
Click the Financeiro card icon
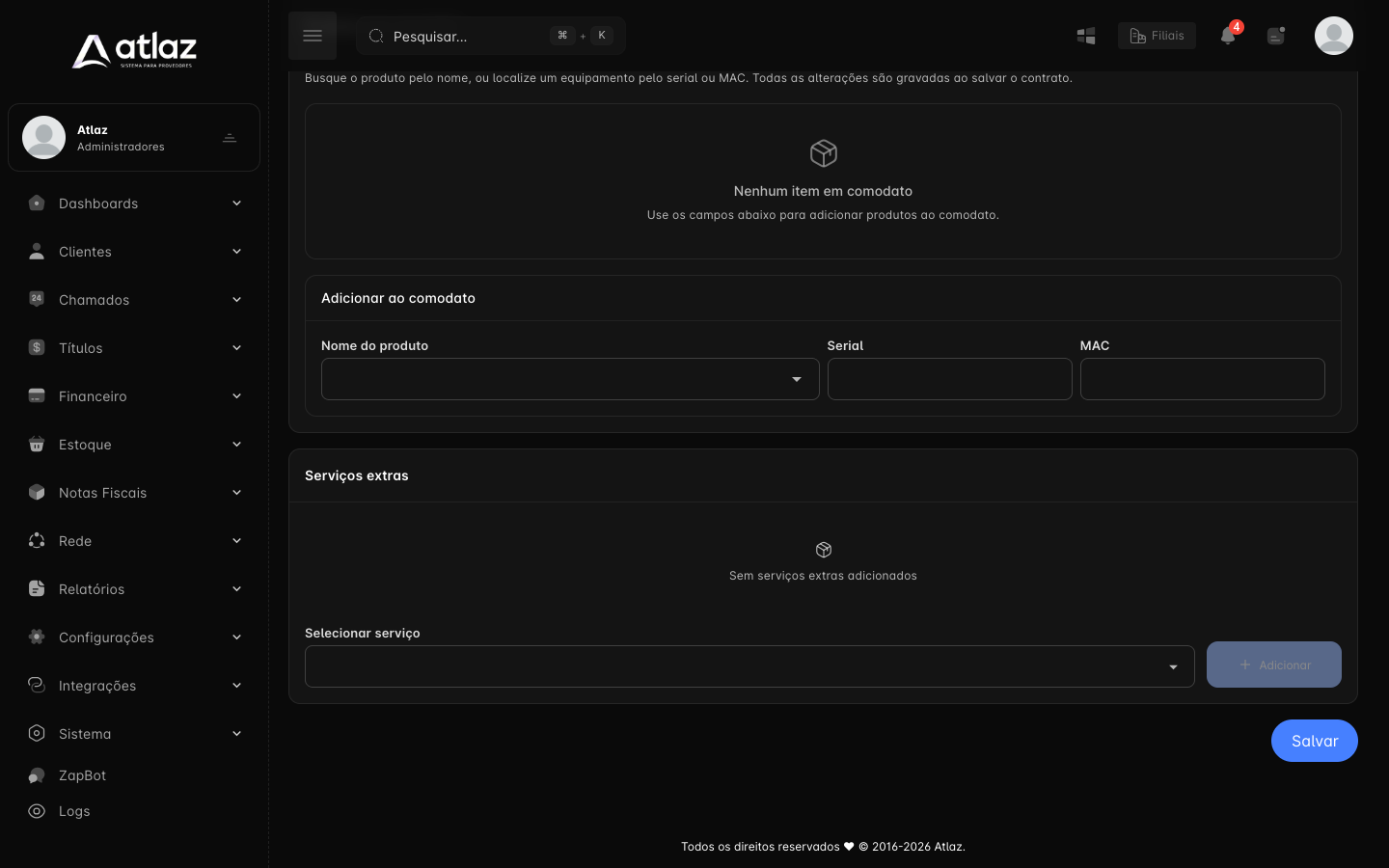(37, 395)
